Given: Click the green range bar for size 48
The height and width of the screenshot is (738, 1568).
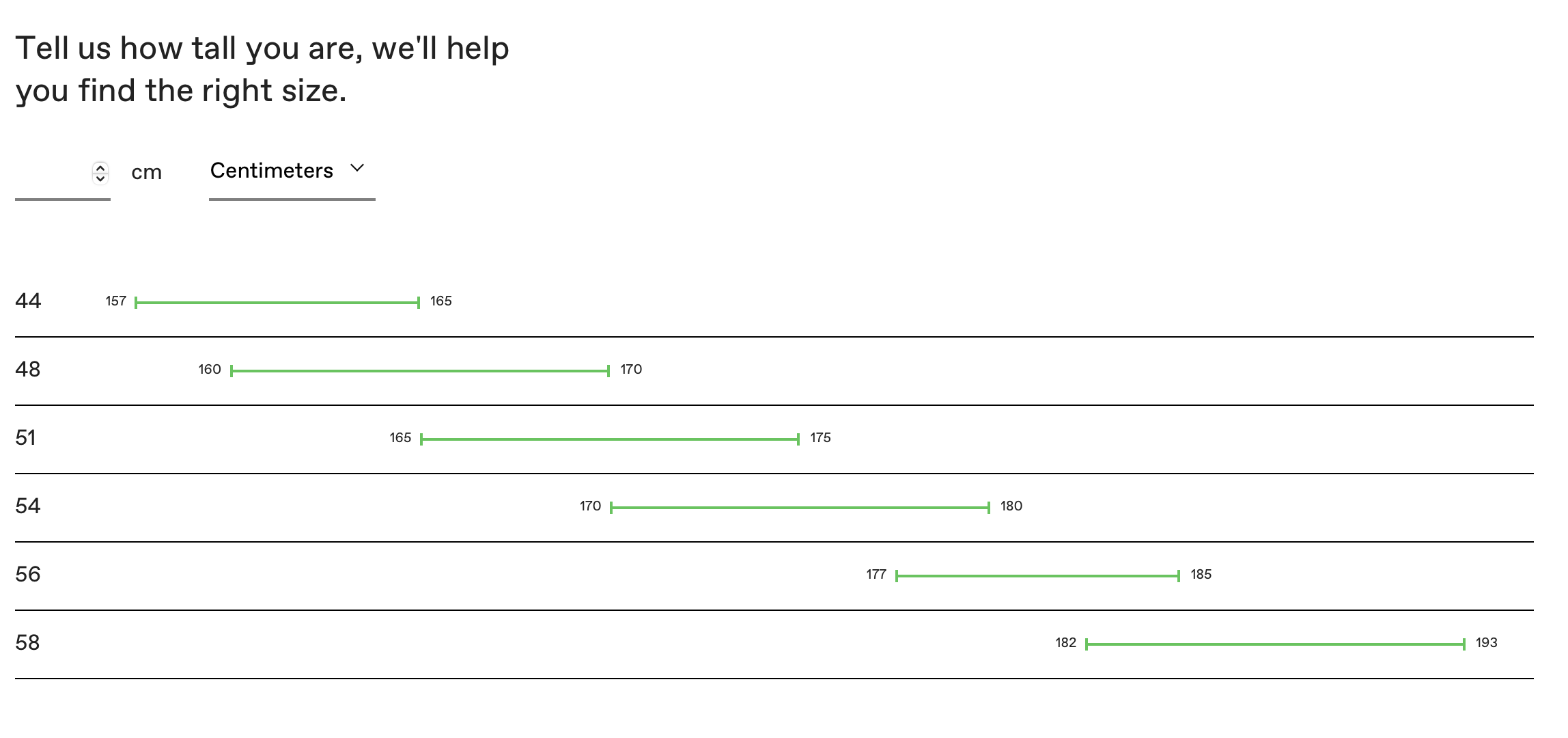Looking at the screenshot, I should coord(420,371).
